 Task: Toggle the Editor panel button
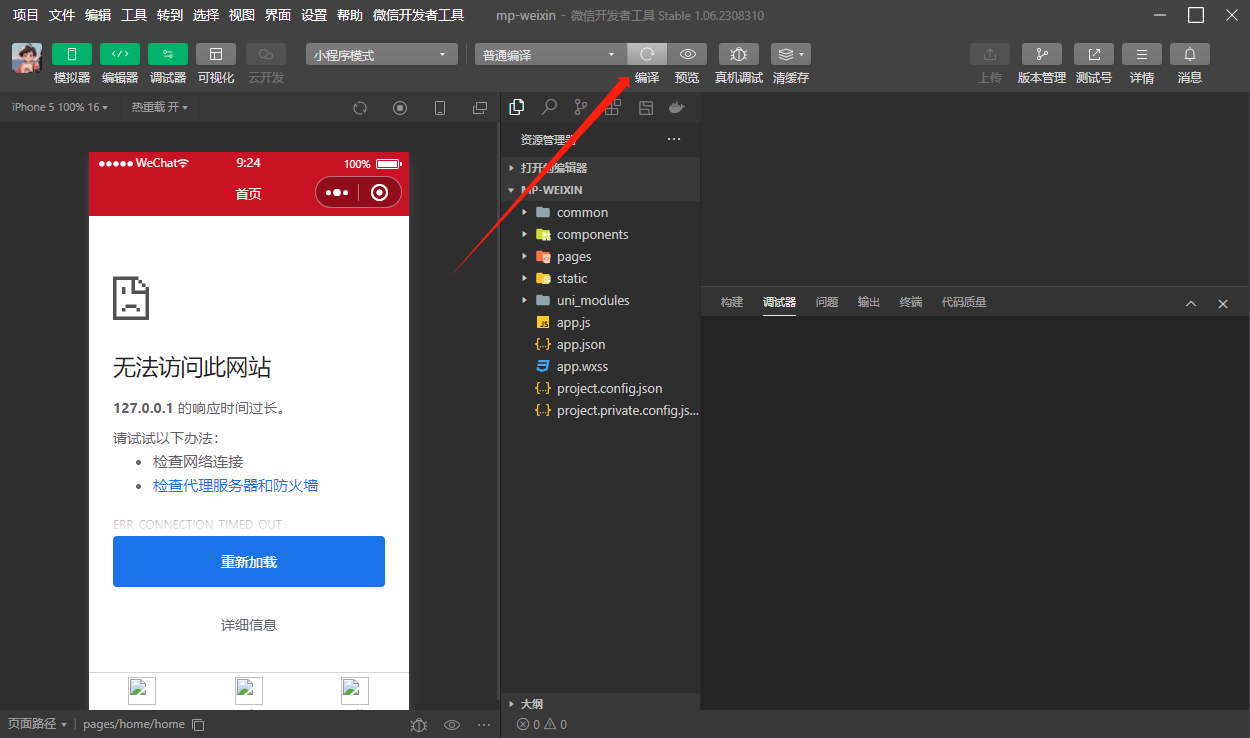pos(120,54)
